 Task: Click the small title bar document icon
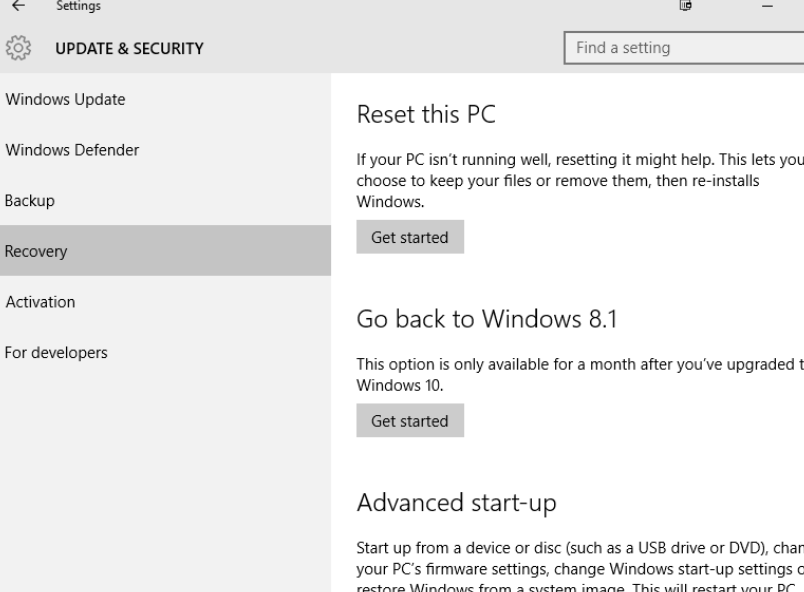coord(685,6)
